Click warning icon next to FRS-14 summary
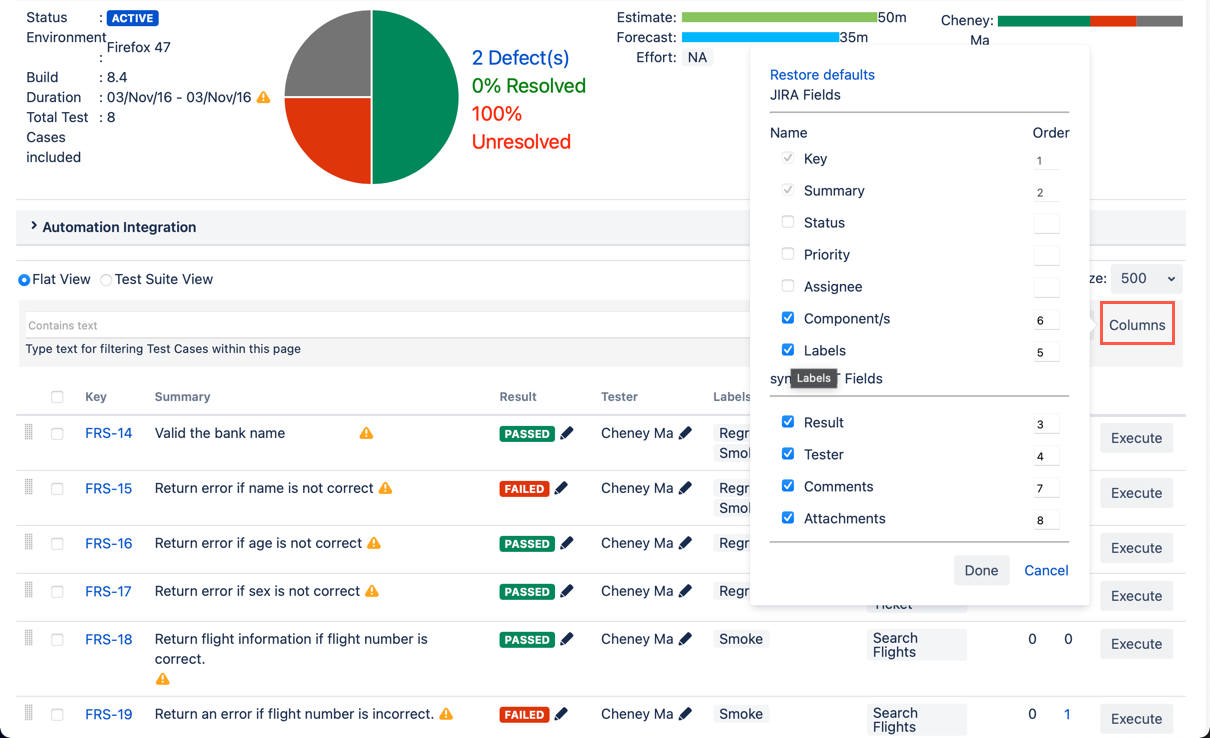This screenshot has width=1210, height=738. [x=366, y=433]
